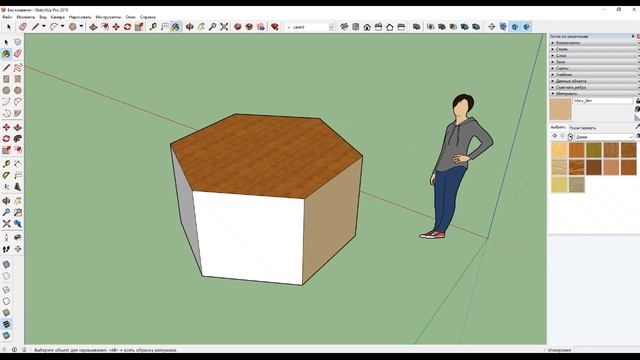Choose Freehand tool in left toolbar
This screenshot has height=360, width=640.
(18, 67)
